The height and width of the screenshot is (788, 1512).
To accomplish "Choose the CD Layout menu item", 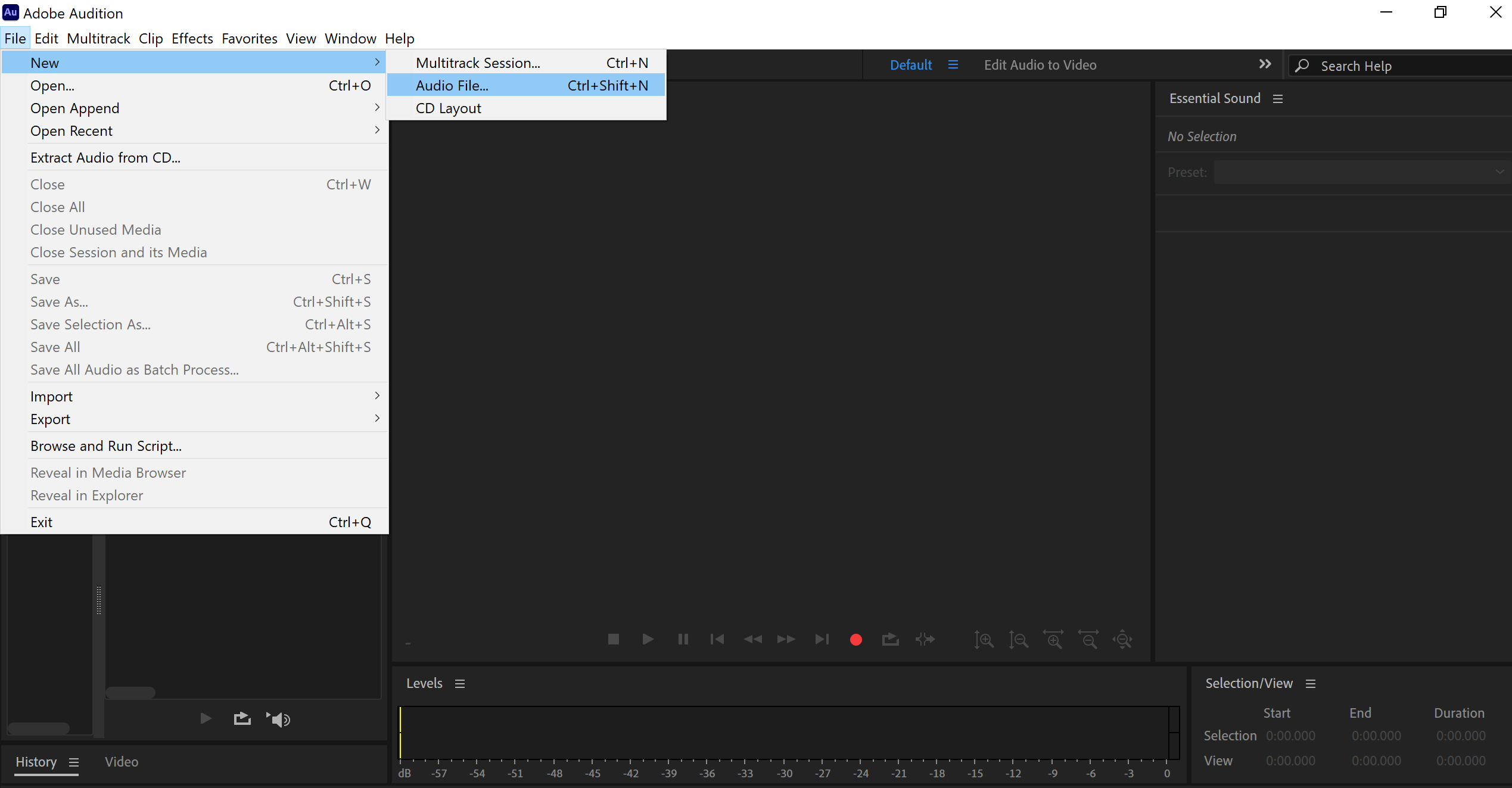I will click(x=448, y=108).
